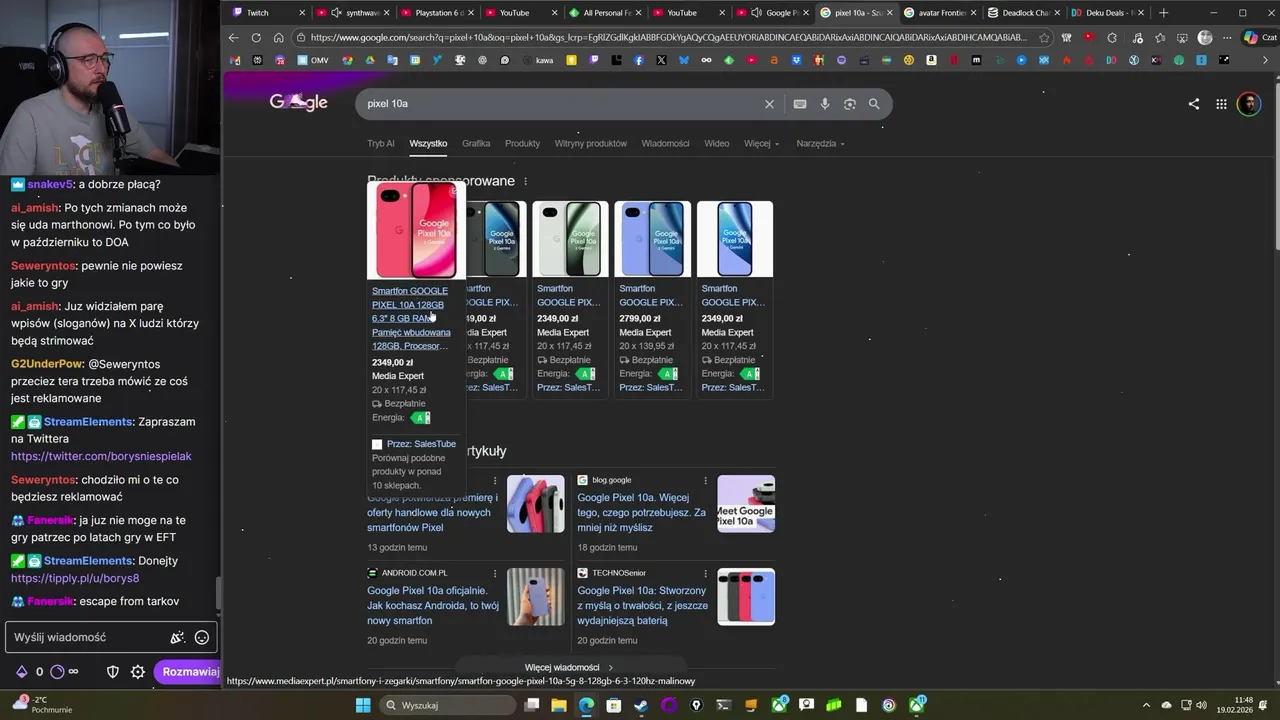Open Twitter link in StreamElements chat message

coord(101,456)
